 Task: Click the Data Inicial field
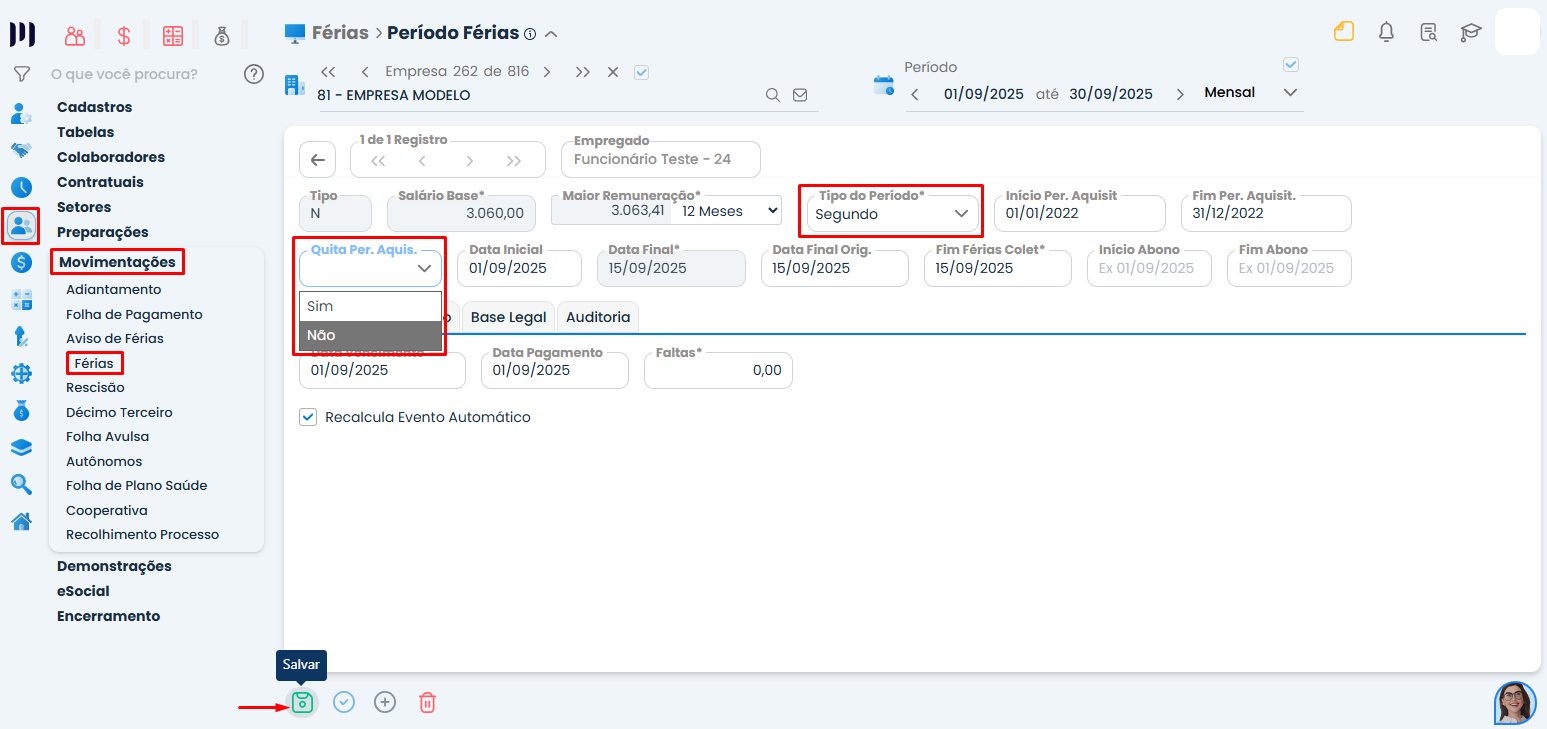pyautogui.click(x=519, y=268)
